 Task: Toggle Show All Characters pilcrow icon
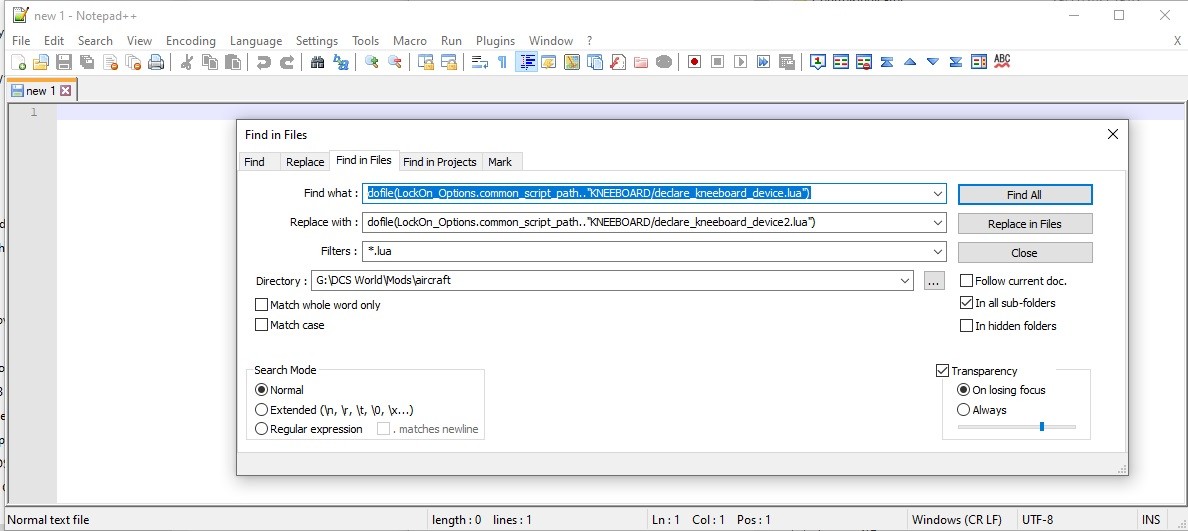(502, 62)
